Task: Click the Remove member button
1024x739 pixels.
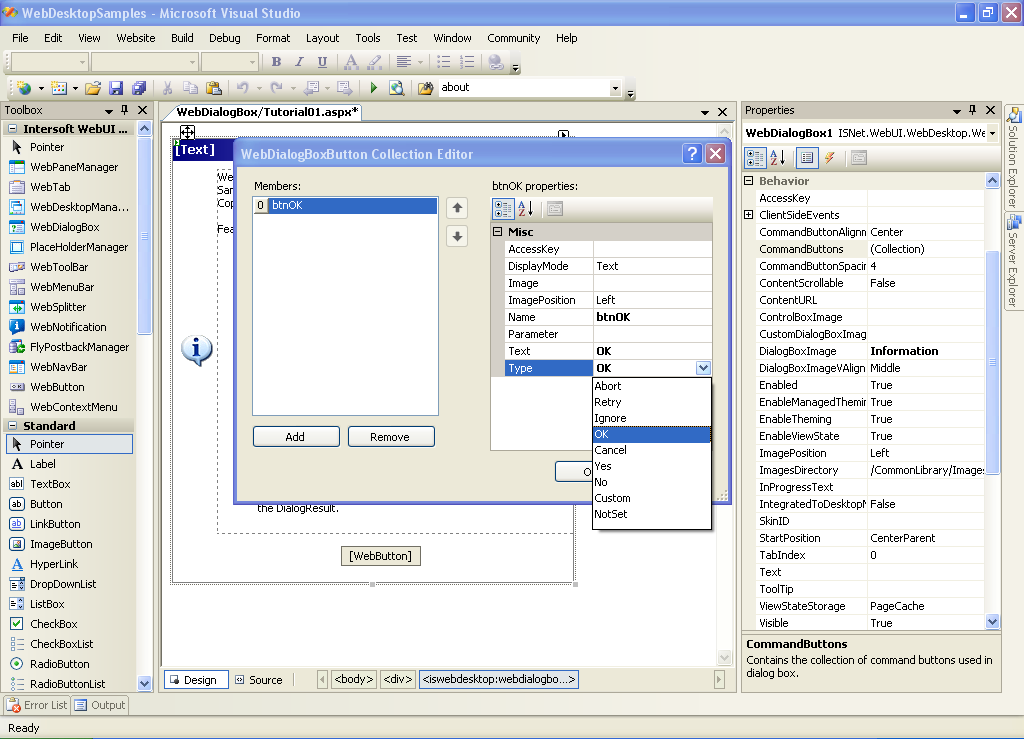Action: pos(390,437)
